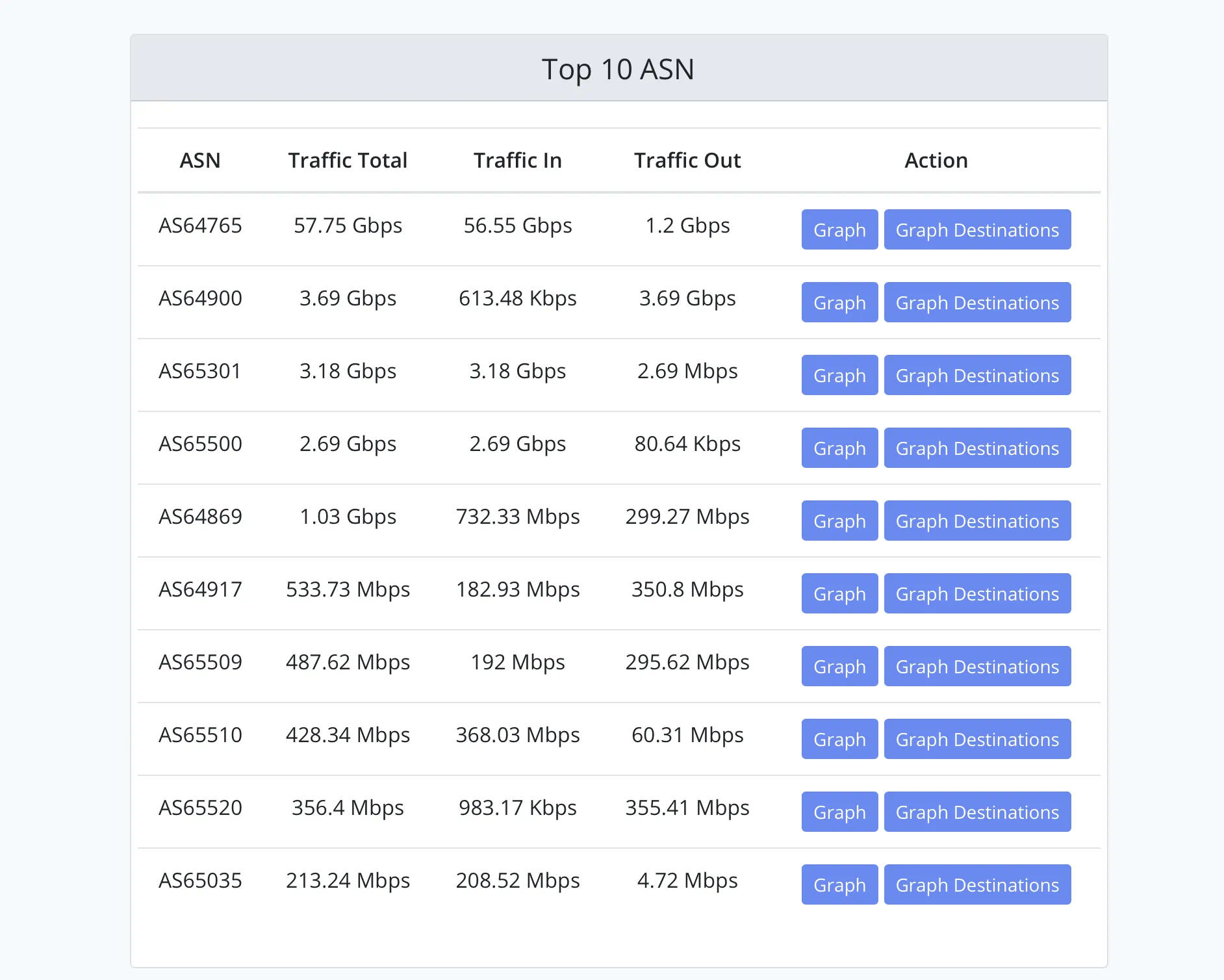Viewport: 1224px width, 980px height.
Task: View Graph for AS65301
Action: coord(839,375)
